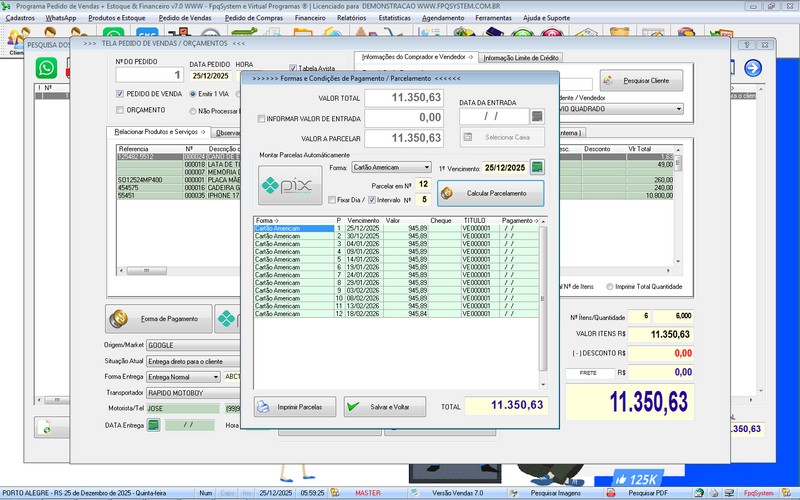
Task: Click the icon after FpqSystem in status bar
Action: point(786,493)
